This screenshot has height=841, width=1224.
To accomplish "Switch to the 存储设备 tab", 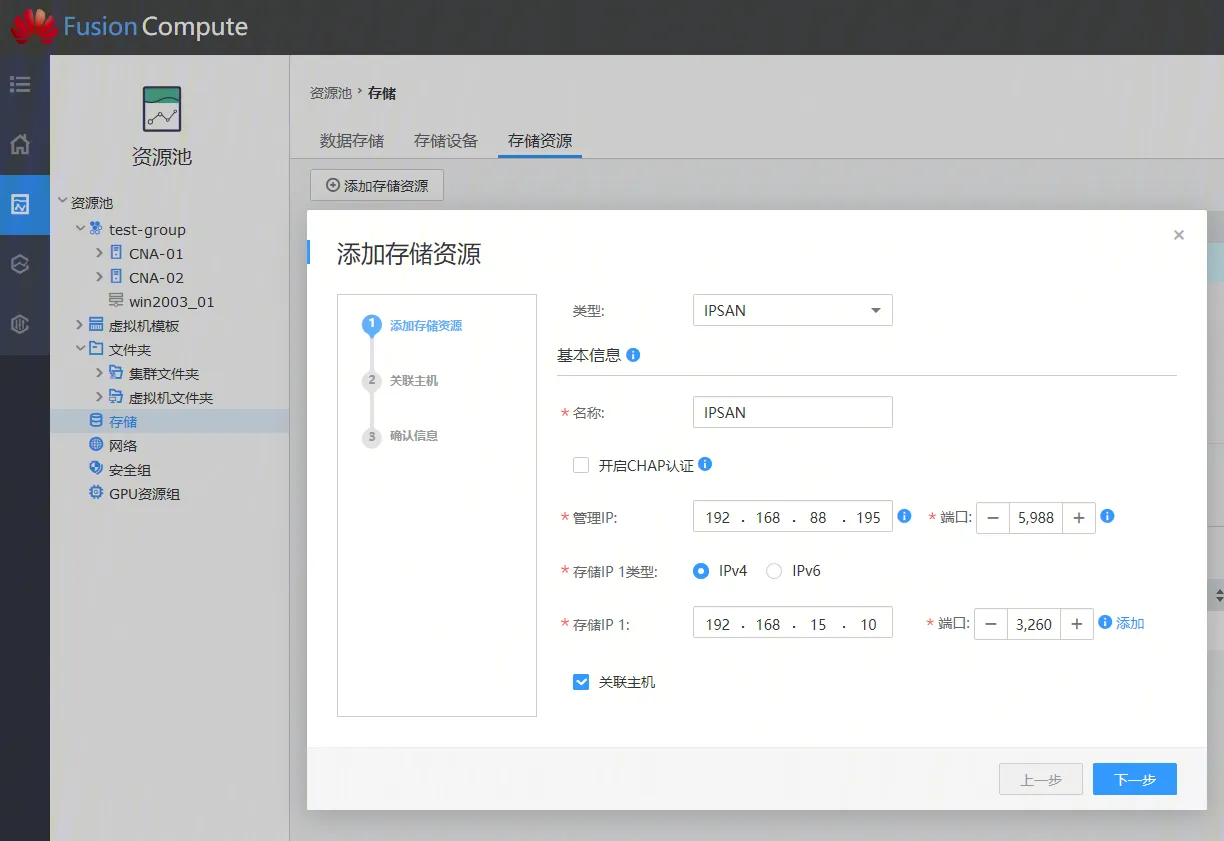I will pyautogui.click(x=446, y=141).
